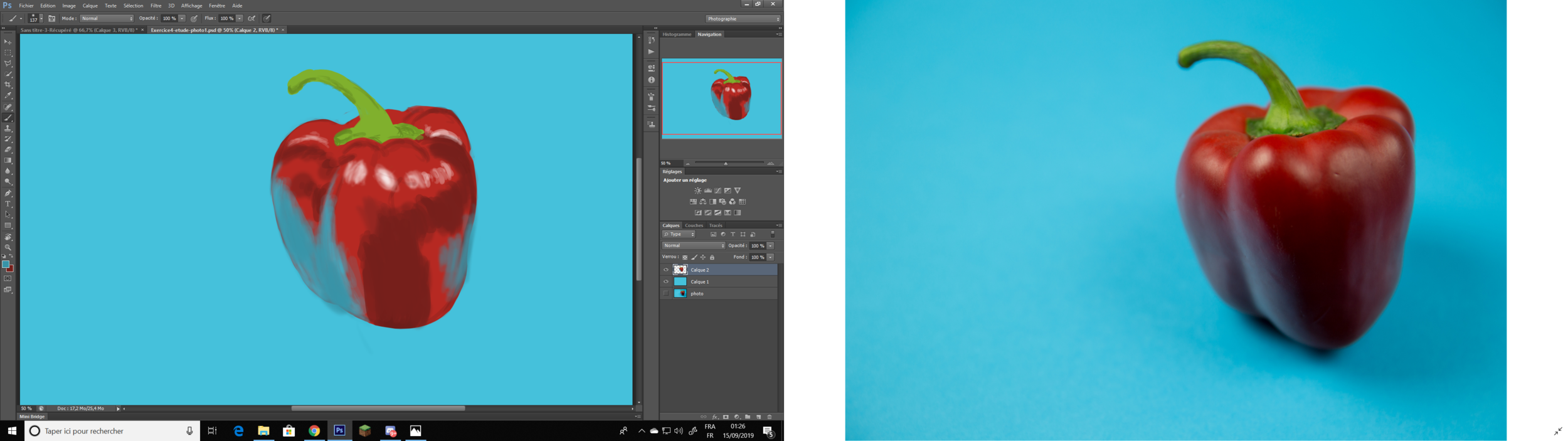Viewport: 1568px width, 441px height.
Task: Toggle pressure for opacity
Action: point(194,19)
